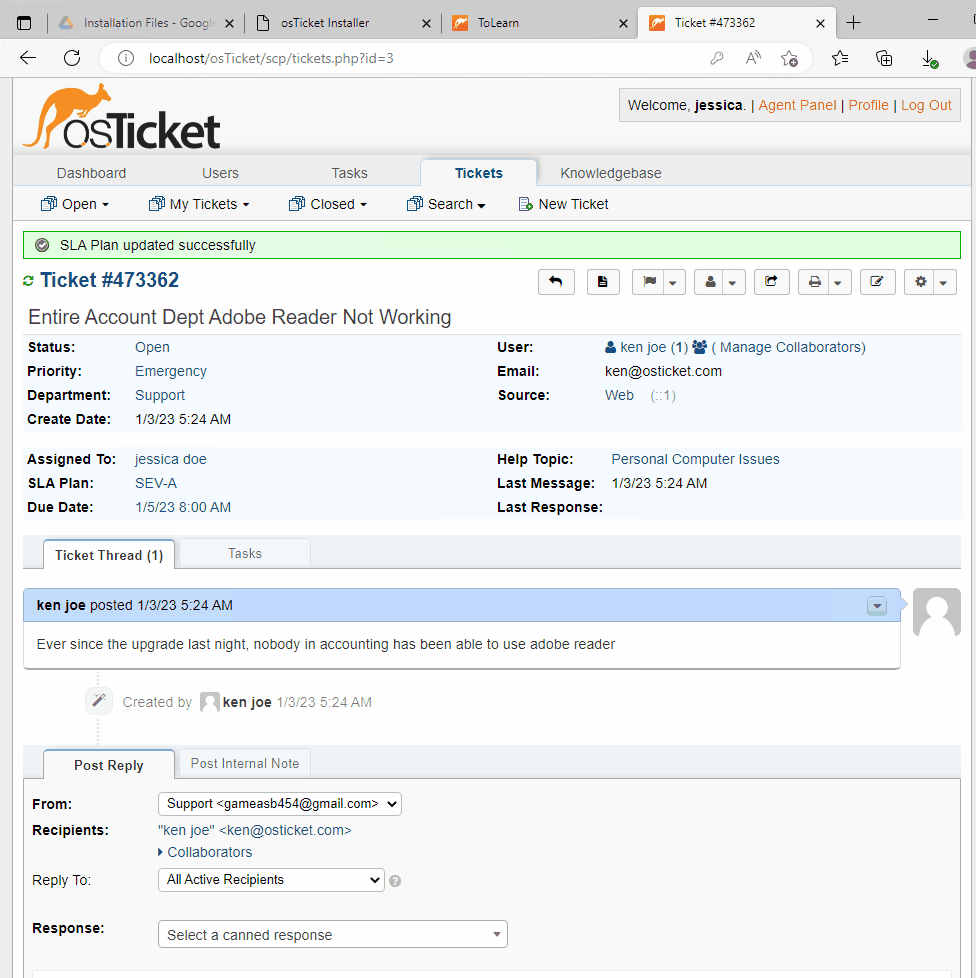The image size is (976, 978).
Task: Click the transfer ticket share icon
Action: [x=771, y=282]
